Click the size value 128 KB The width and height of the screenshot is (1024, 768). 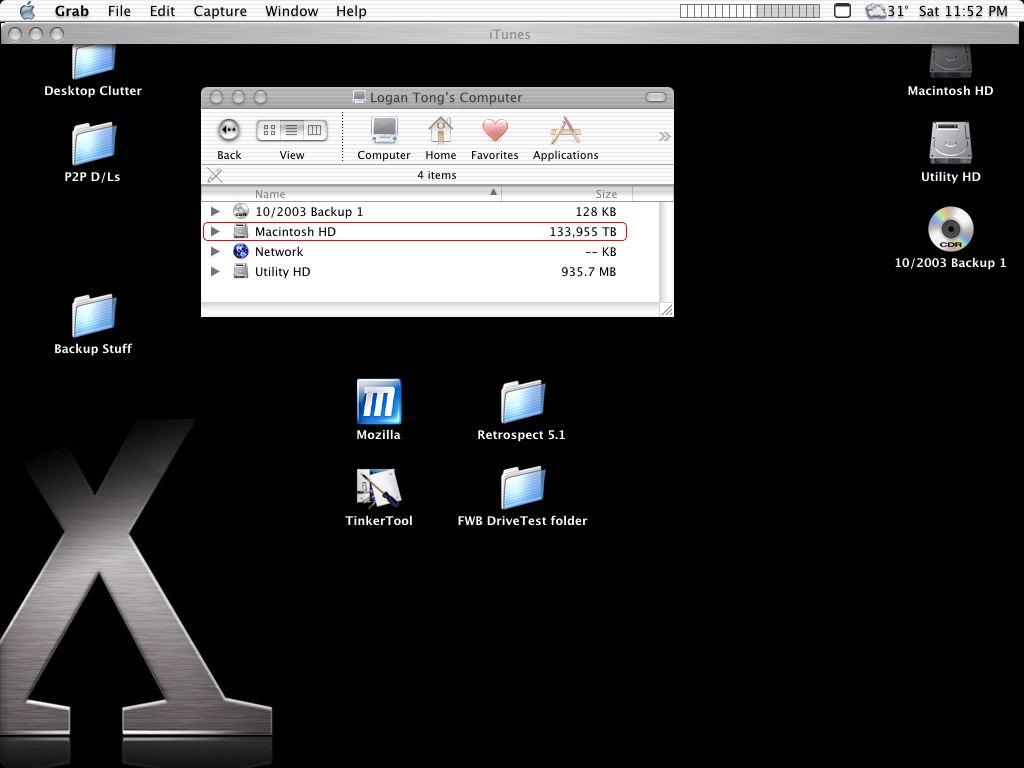click(596, 212)
